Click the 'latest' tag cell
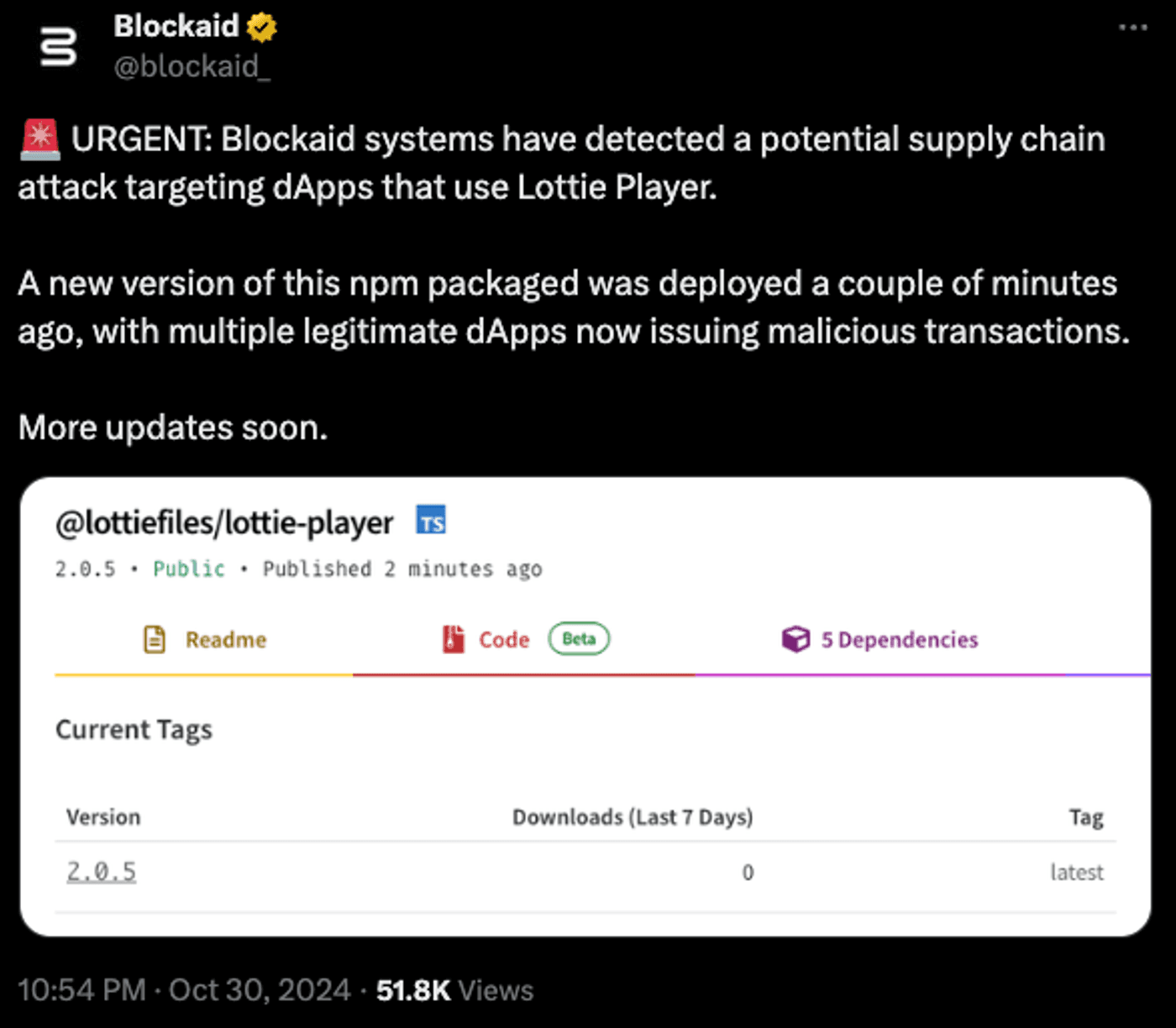The height and width of the screenshot is (1028, 1176). coord(1077,873)
